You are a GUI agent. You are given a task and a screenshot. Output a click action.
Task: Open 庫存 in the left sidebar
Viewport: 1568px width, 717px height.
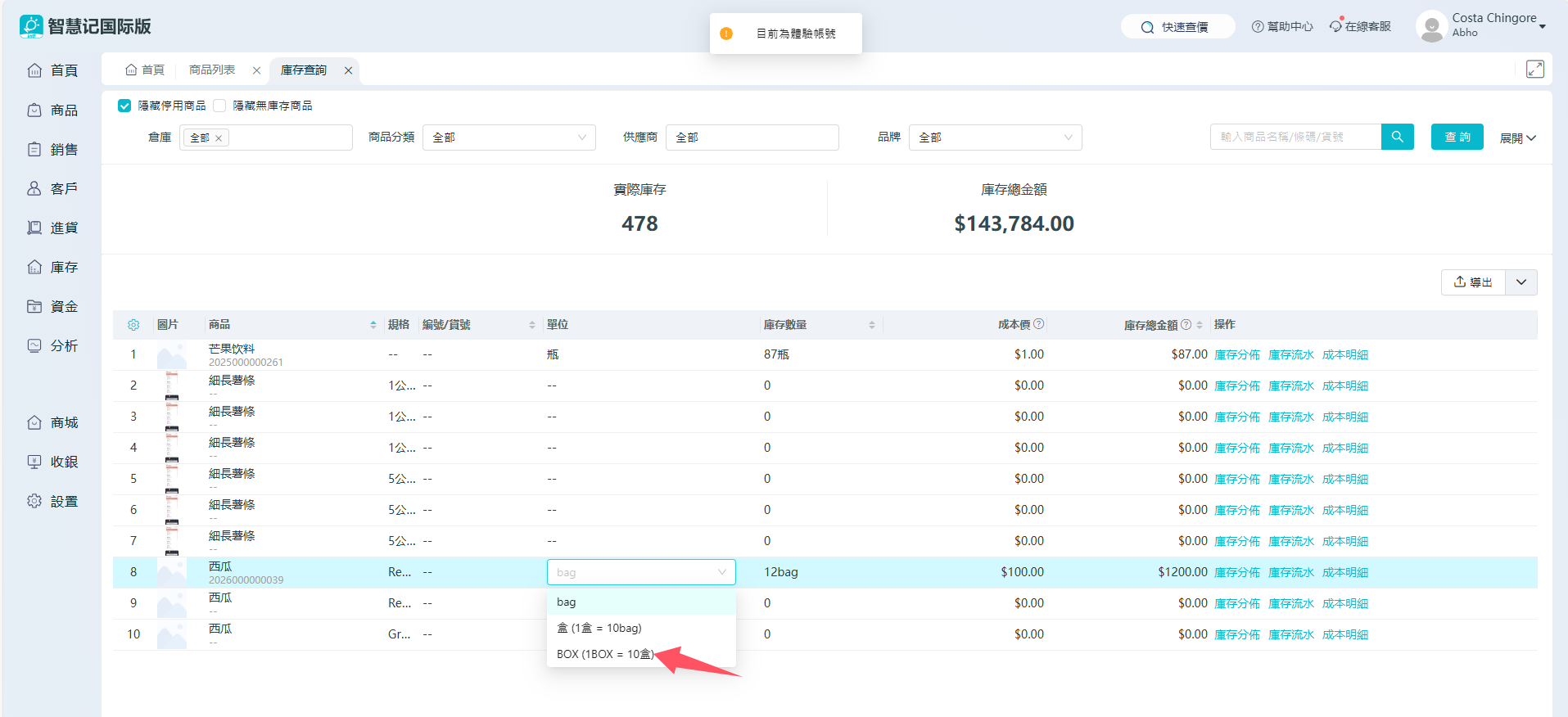point(53,267)
